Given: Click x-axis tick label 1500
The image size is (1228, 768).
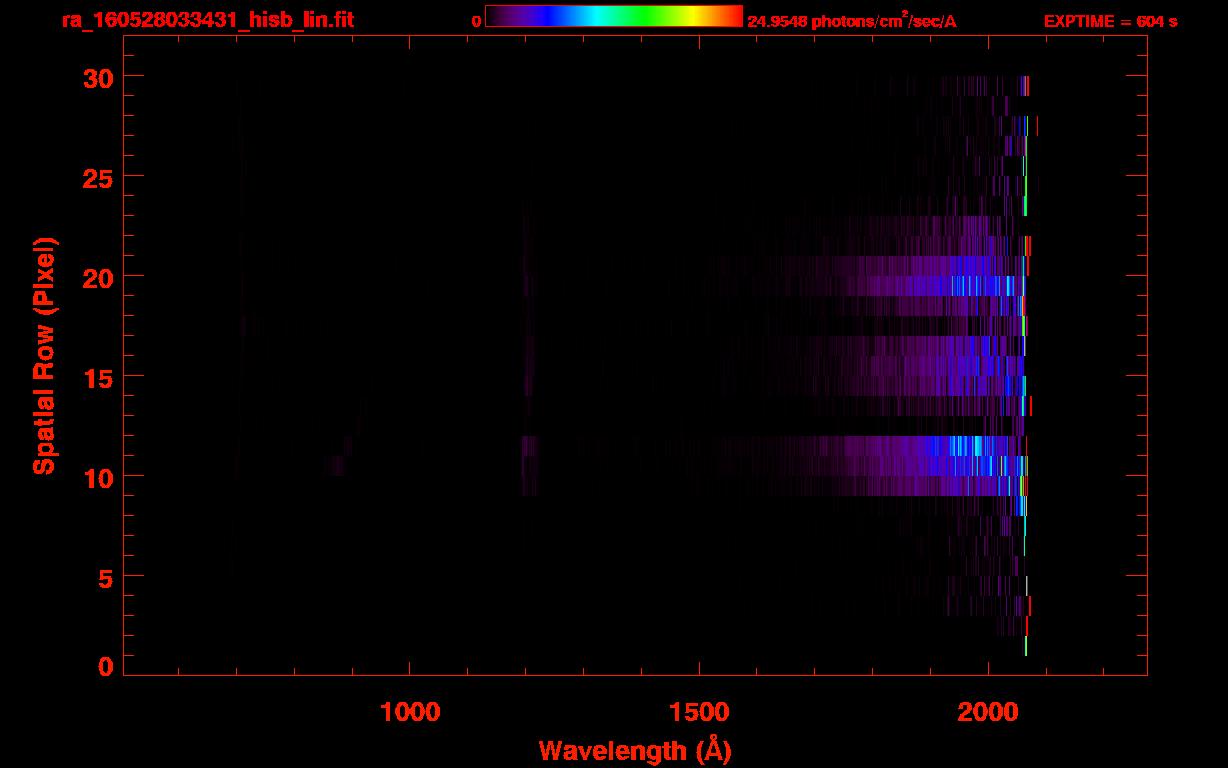Looking at the screenshot, I should coord(699,711).
